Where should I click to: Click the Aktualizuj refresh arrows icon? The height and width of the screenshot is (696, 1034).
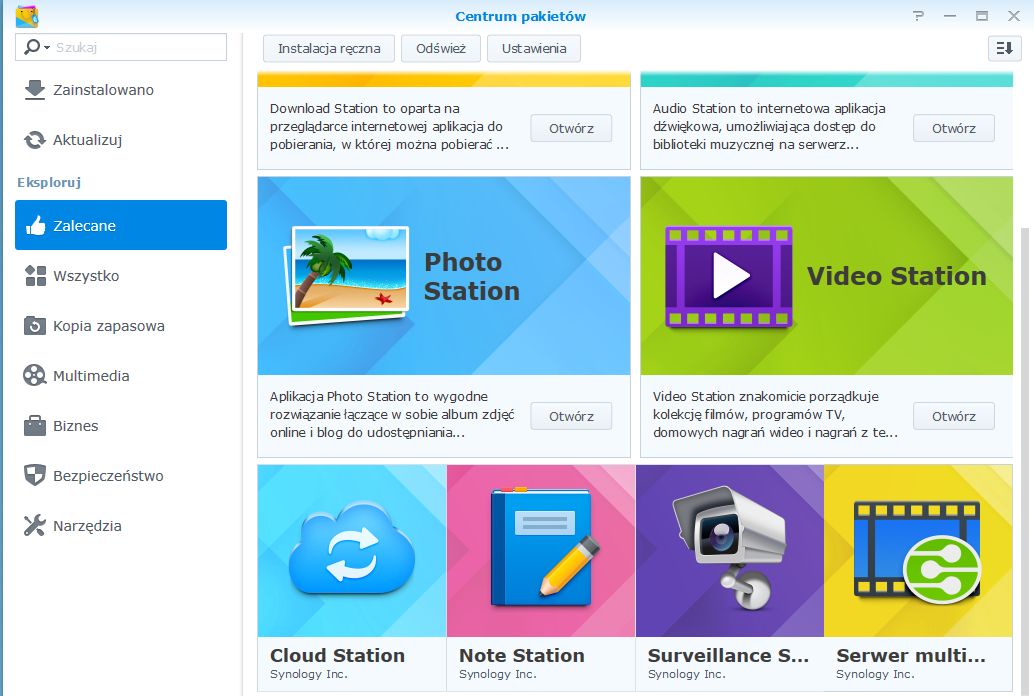coord(34,140)
